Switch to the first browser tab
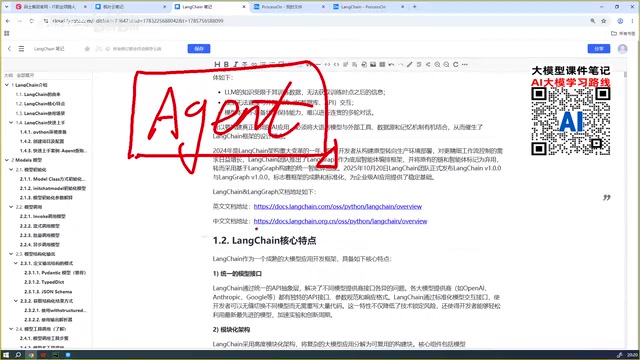 click(x=51, y=7)
